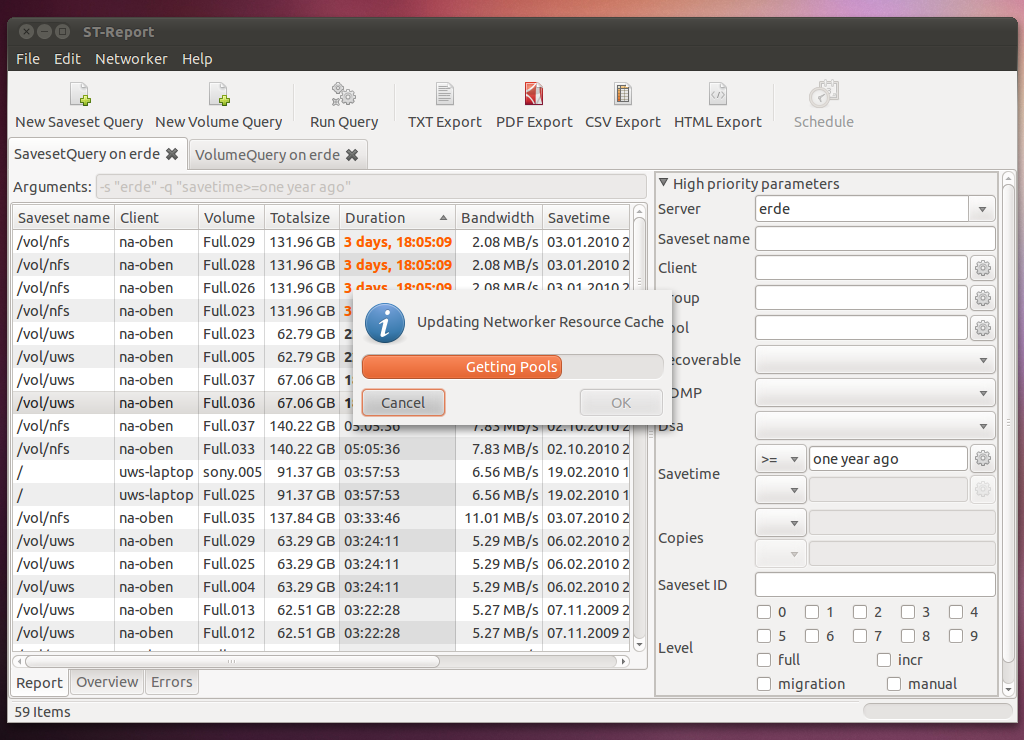This screenshot has width=1024, height=740.
Task: Enable the incr level checkbox
Action: tap(884, 660)
